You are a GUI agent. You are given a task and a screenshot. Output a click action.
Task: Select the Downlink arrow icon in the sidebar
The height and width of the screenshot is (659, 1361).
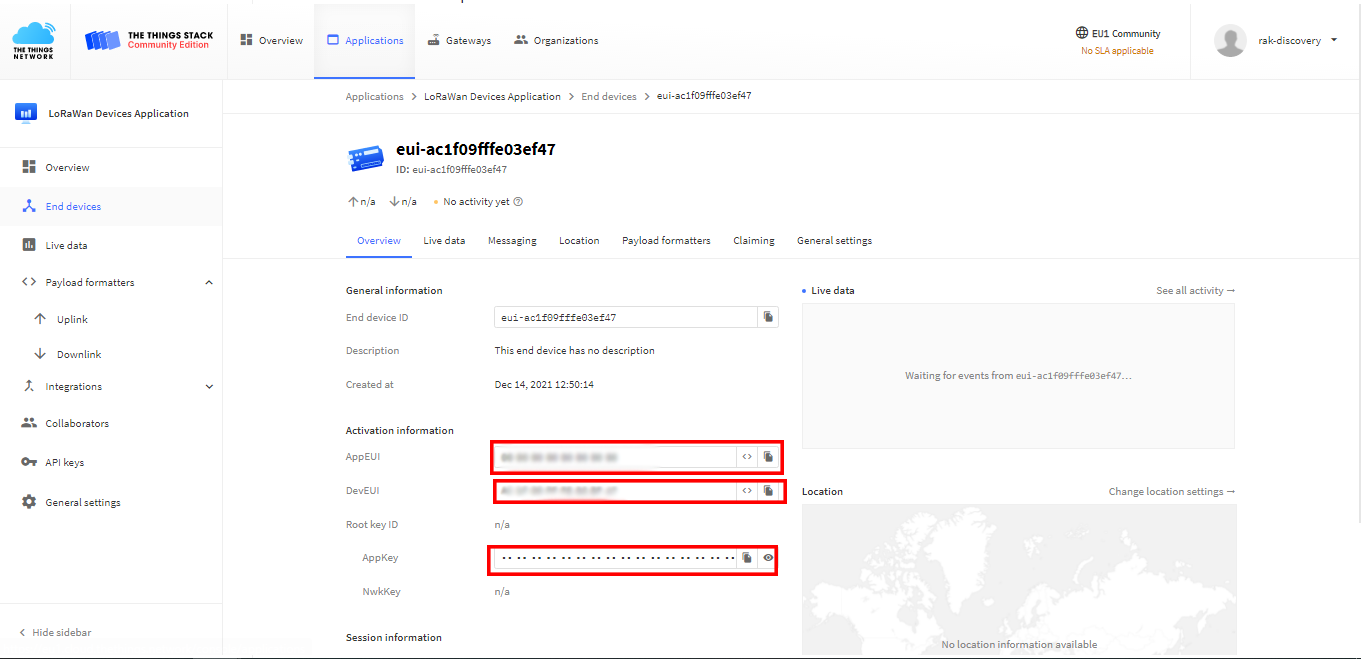tap(39, 353)
